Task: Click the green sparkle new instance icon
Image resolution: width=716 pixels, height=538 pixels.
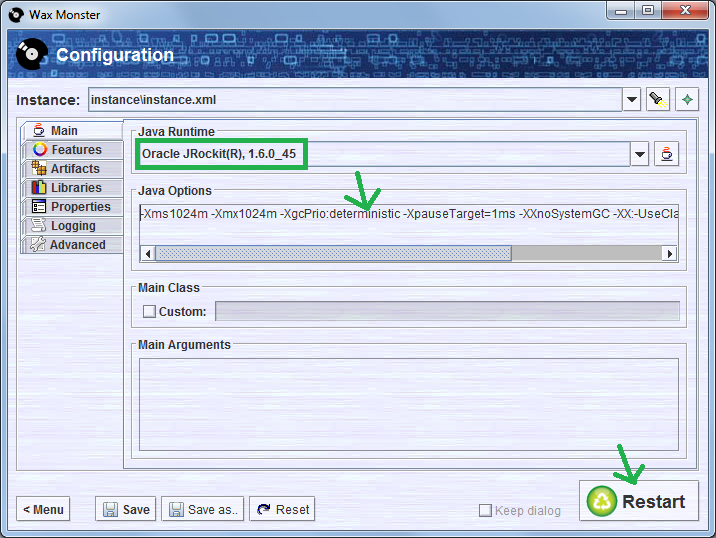Action: (687, 100)
